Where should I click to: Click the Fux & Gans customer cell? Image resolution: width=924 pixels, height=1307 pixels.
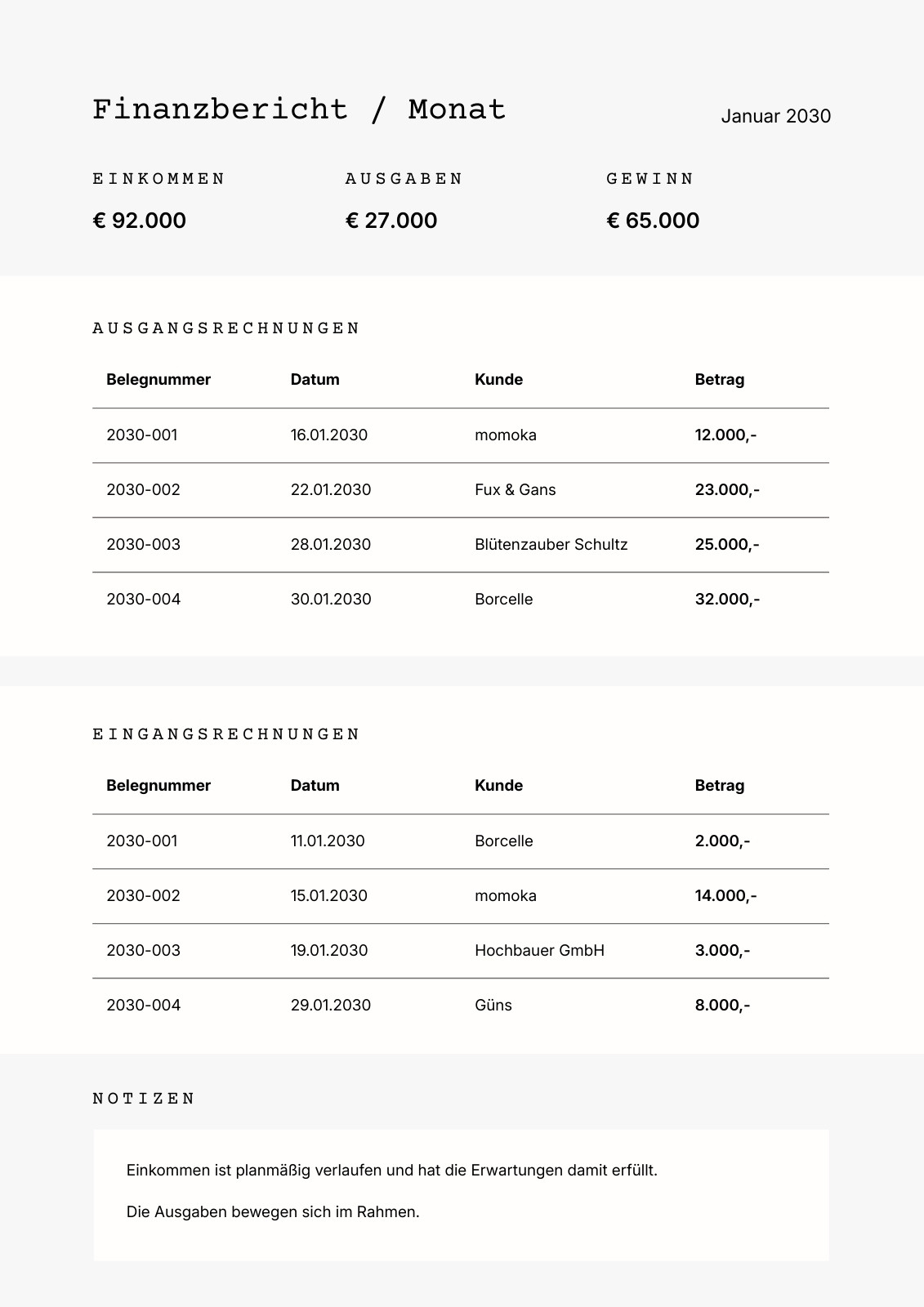click(515, 489)
